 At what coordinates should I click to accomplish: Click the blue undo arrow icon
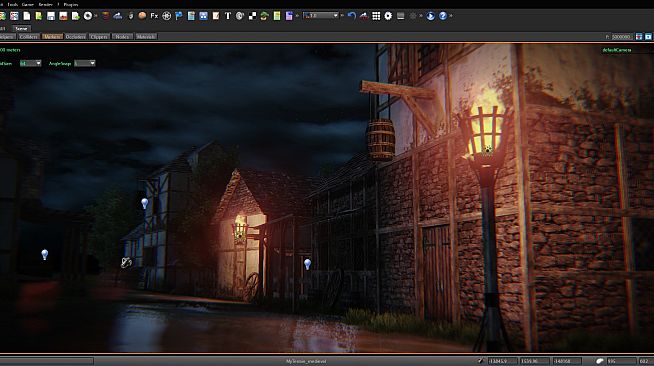coord(352,16)
